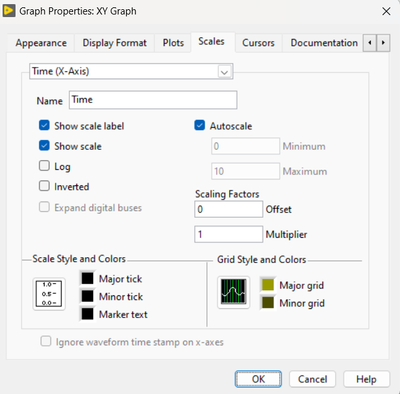Switch to the Appearance tab
400x394 pixels.
coord(41,43)
